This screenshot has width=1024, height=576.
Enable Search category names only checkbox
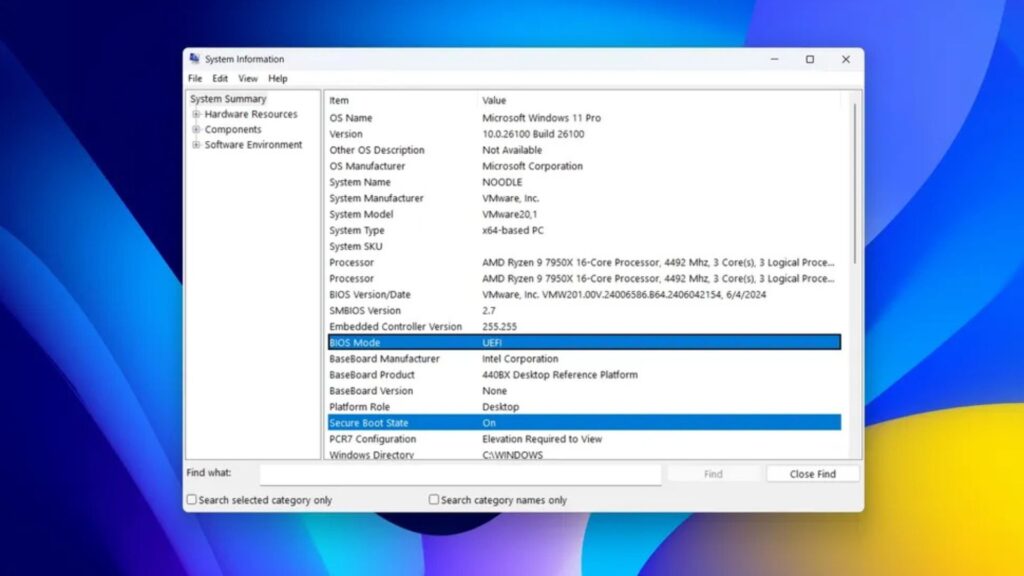(x=434, y=500)
